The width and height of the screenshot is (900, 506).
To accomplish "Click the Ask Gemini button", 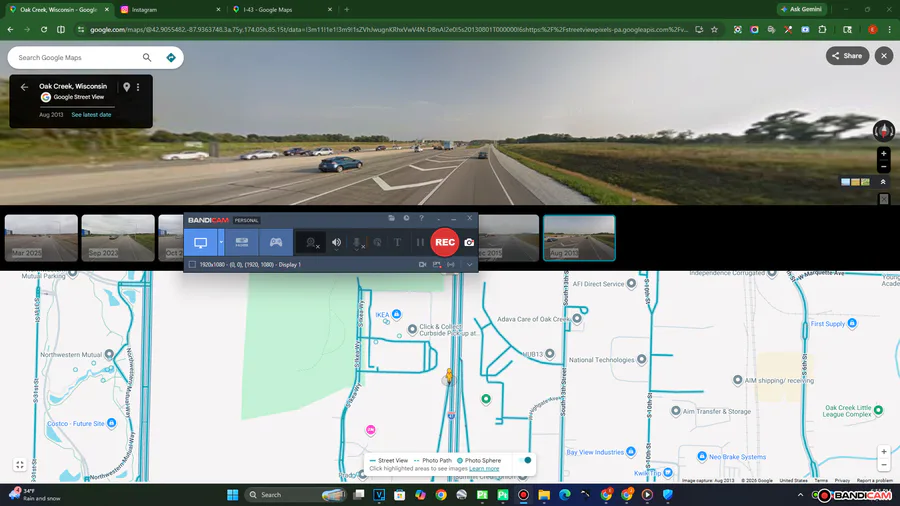I will coord(801,9).
